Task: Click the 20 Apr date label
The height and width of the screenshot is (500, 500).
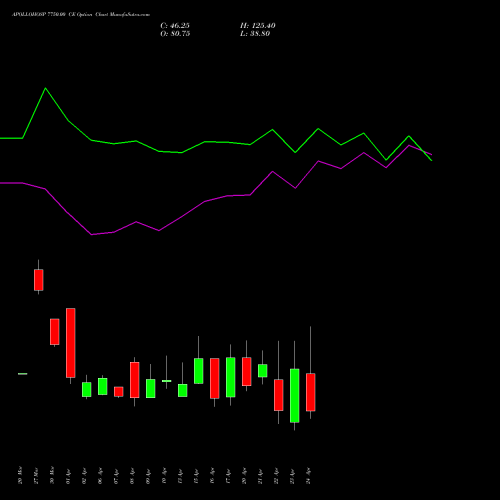Action: coord(244,476)
